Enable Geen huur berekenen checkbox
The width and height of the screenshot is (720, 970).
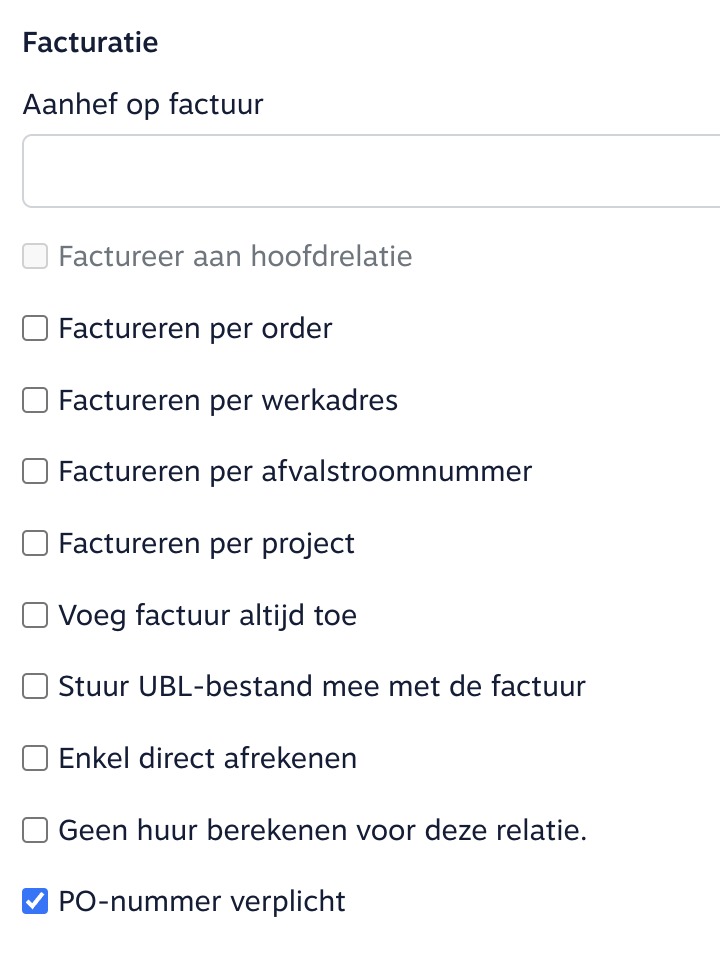tap(35, 830)
